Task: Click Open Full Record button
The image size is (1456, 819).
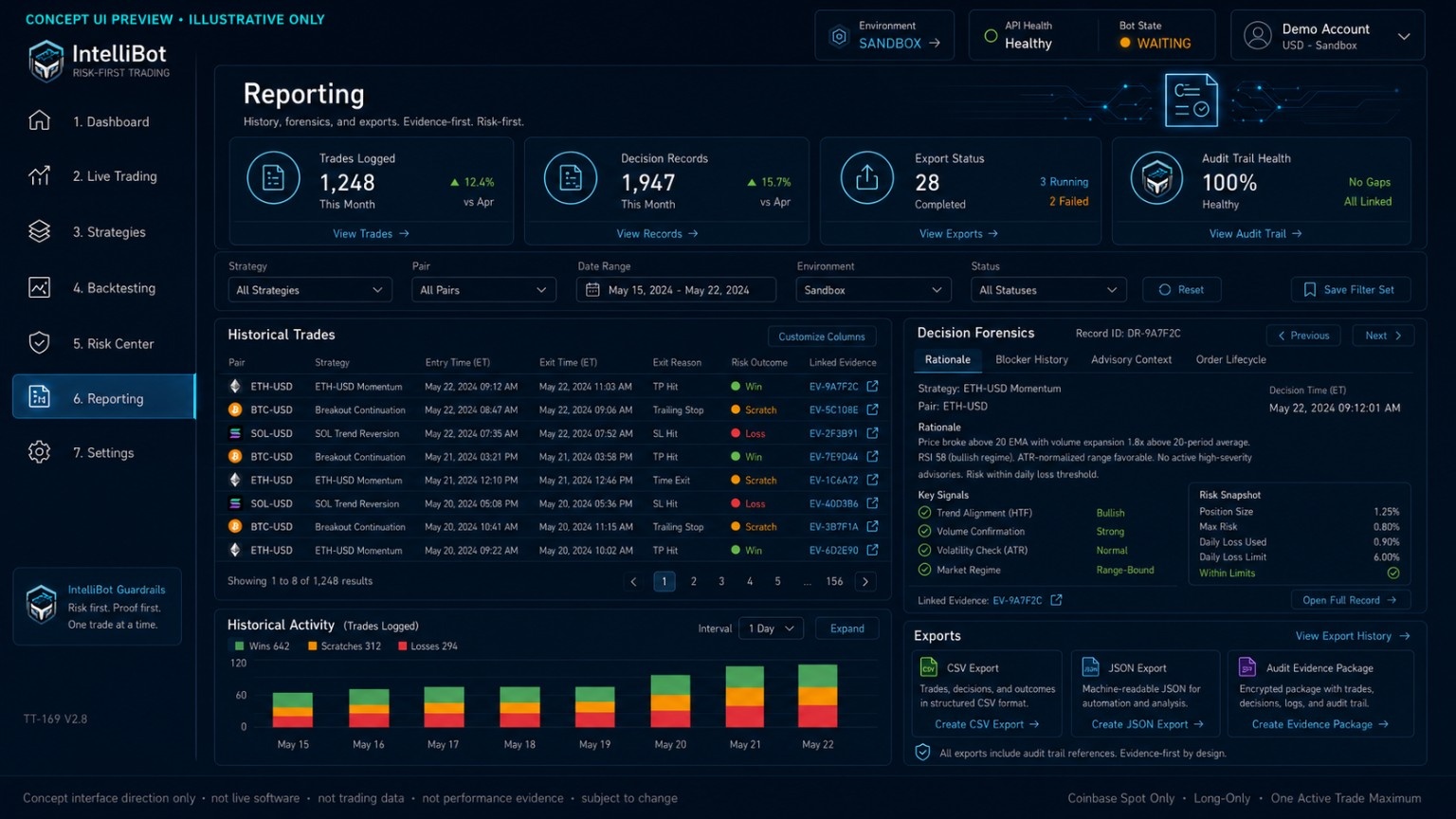Action: click(1349, 600)
